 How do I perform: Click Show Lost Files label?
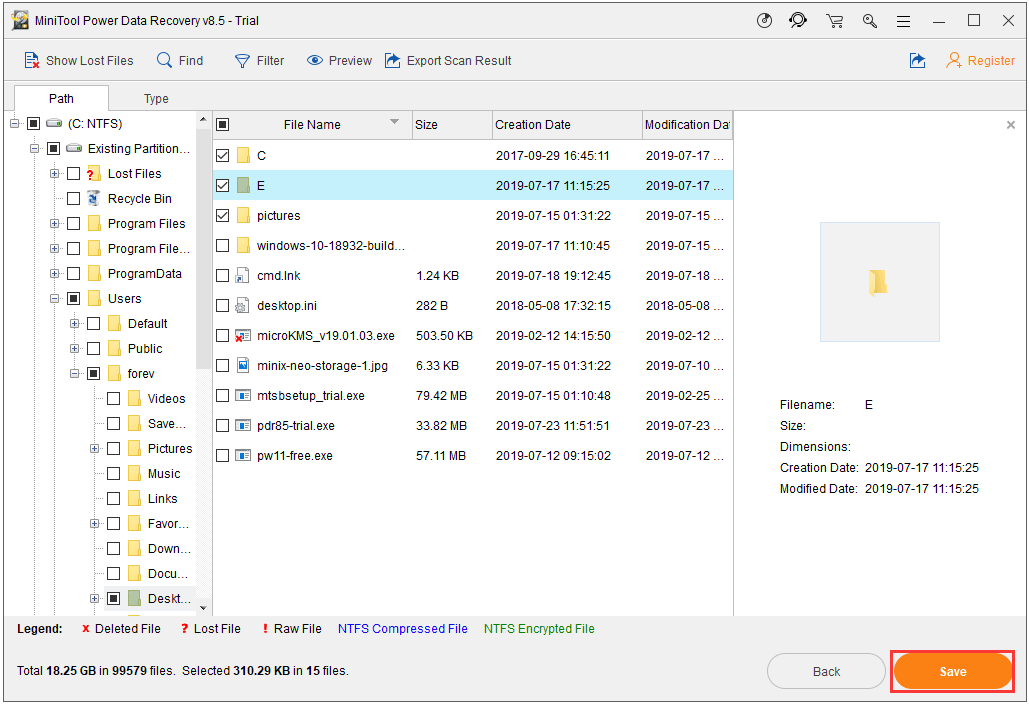tap(89, 60)
